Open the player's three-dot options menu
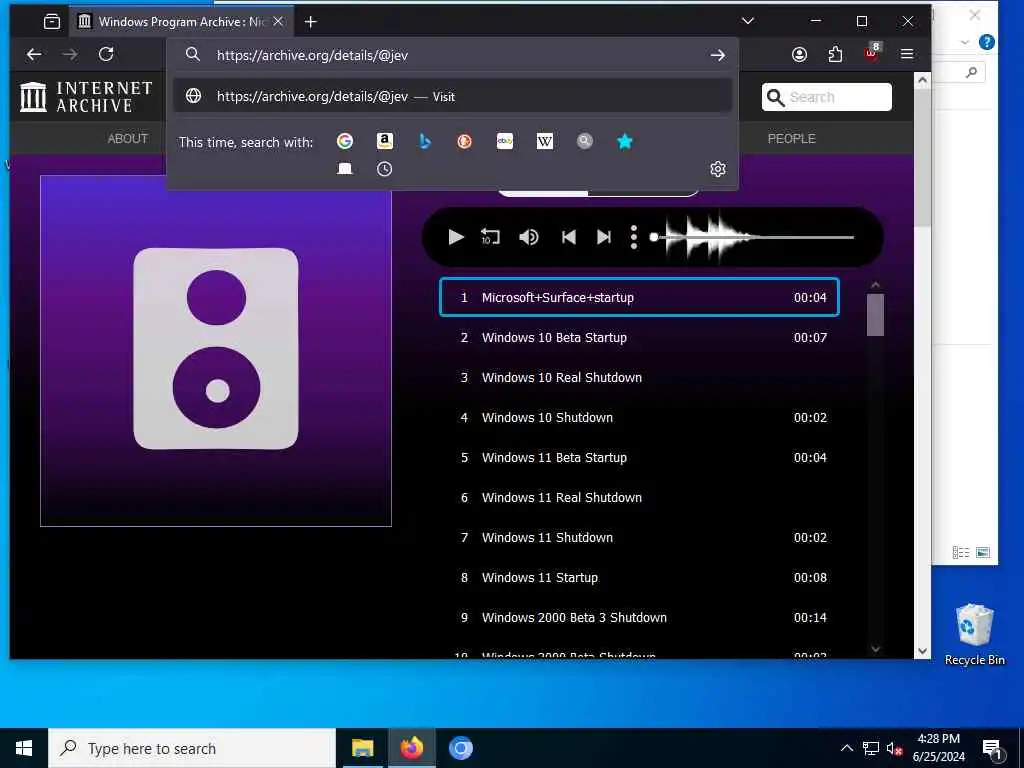The width and height of the screenshot is (1024, 768). click(633, 237)
